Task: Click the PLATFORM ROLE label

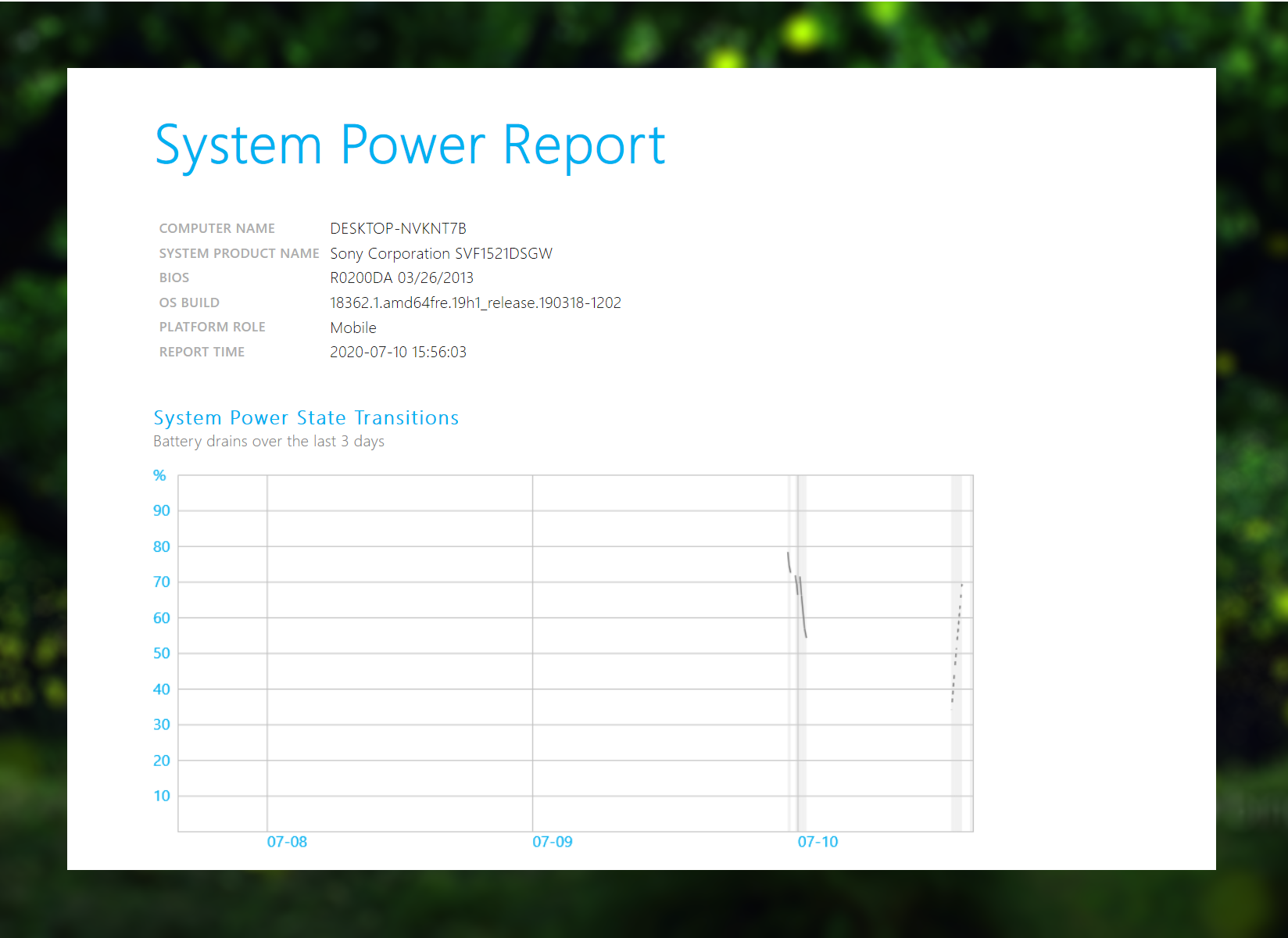Action: click(213, 327)
